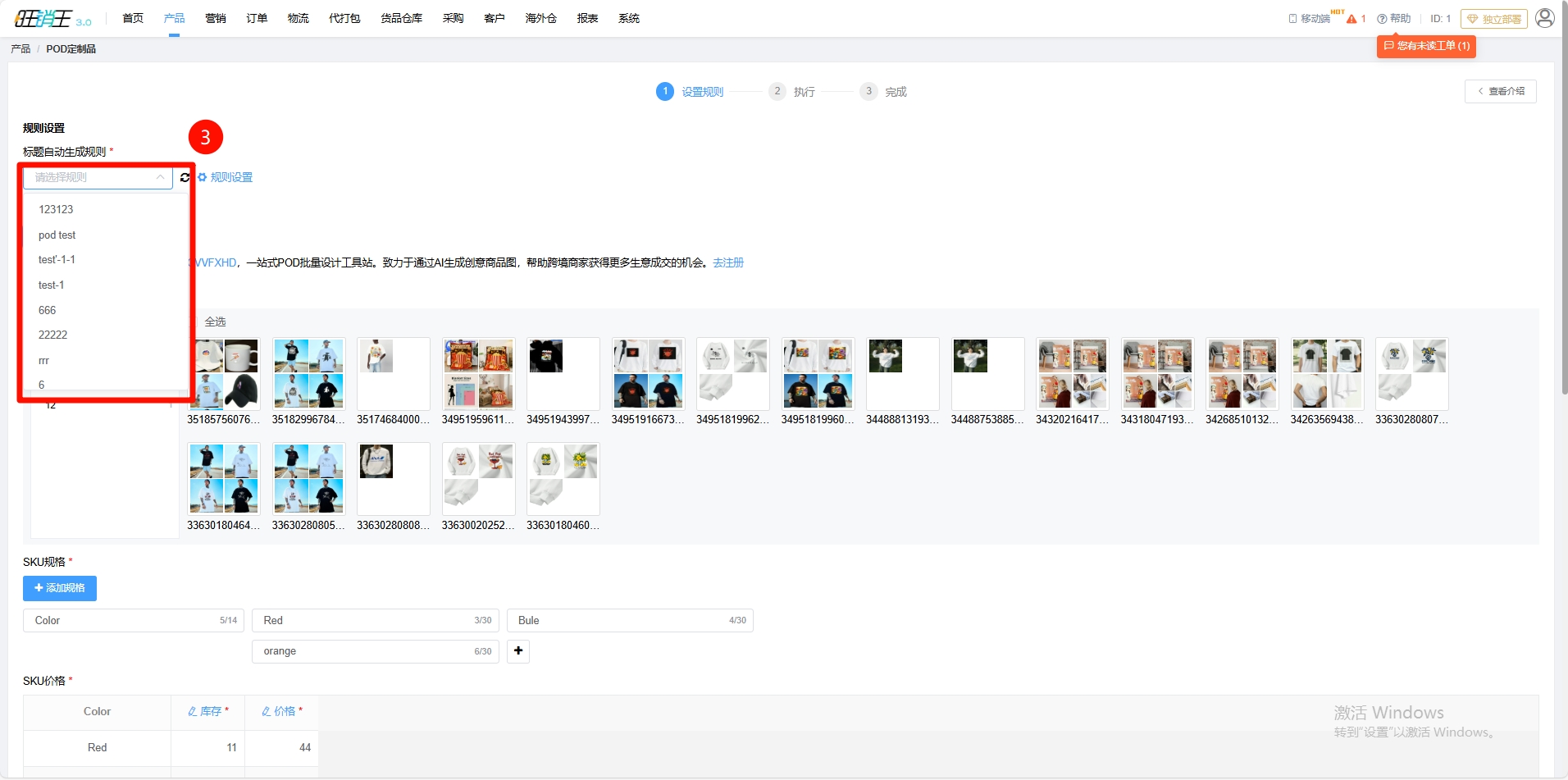Open the user avatar icon
The width and height of the screenshot is (1568, 780).
[x=1544, y=18]
